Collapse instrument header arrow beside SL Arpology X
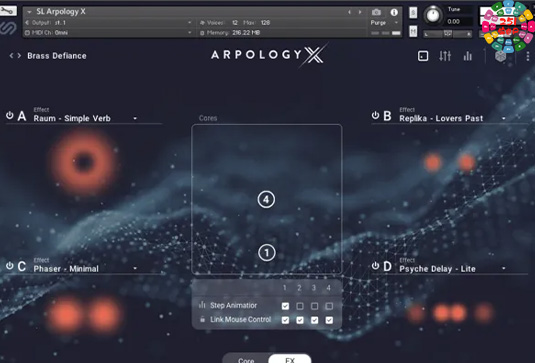The image size is (535, 363). coord(29,12)
